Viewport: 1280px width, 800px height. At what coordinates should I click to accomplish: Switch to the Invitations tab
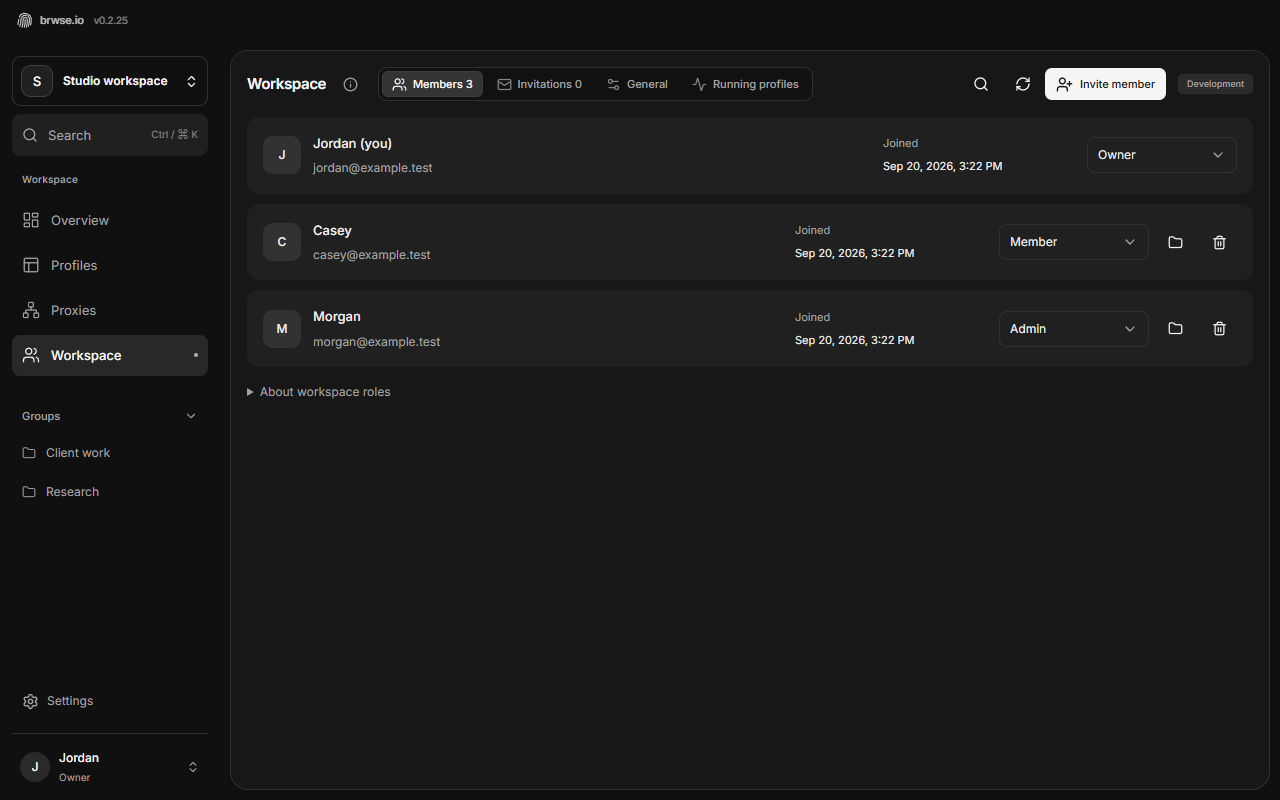tap(540, 84)
